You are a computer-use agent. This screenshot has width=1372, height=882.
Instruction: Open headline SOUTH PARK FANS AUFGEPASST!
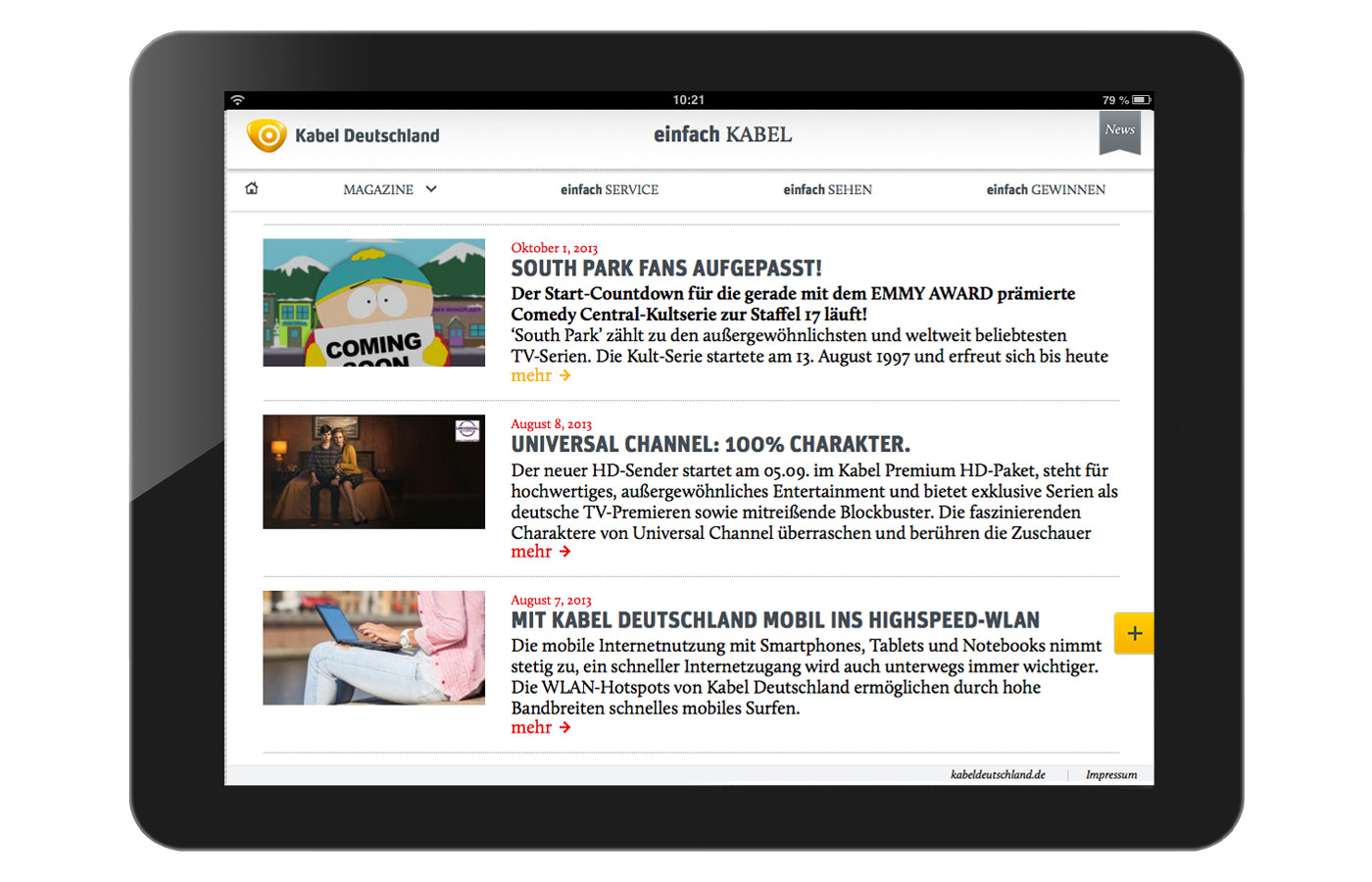point(666,269)
